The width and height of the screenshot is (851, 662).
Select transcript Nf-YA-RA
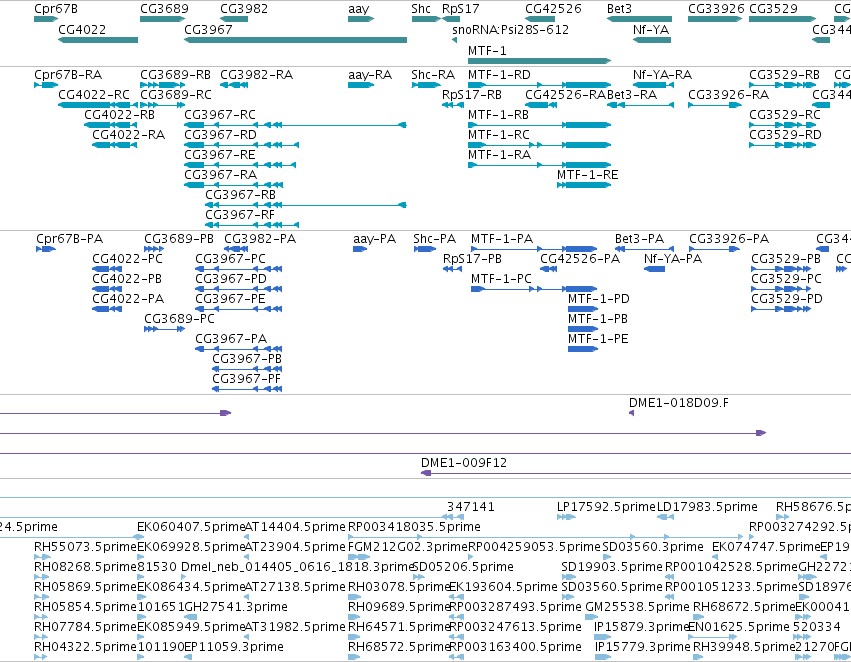tap(662, 74)
